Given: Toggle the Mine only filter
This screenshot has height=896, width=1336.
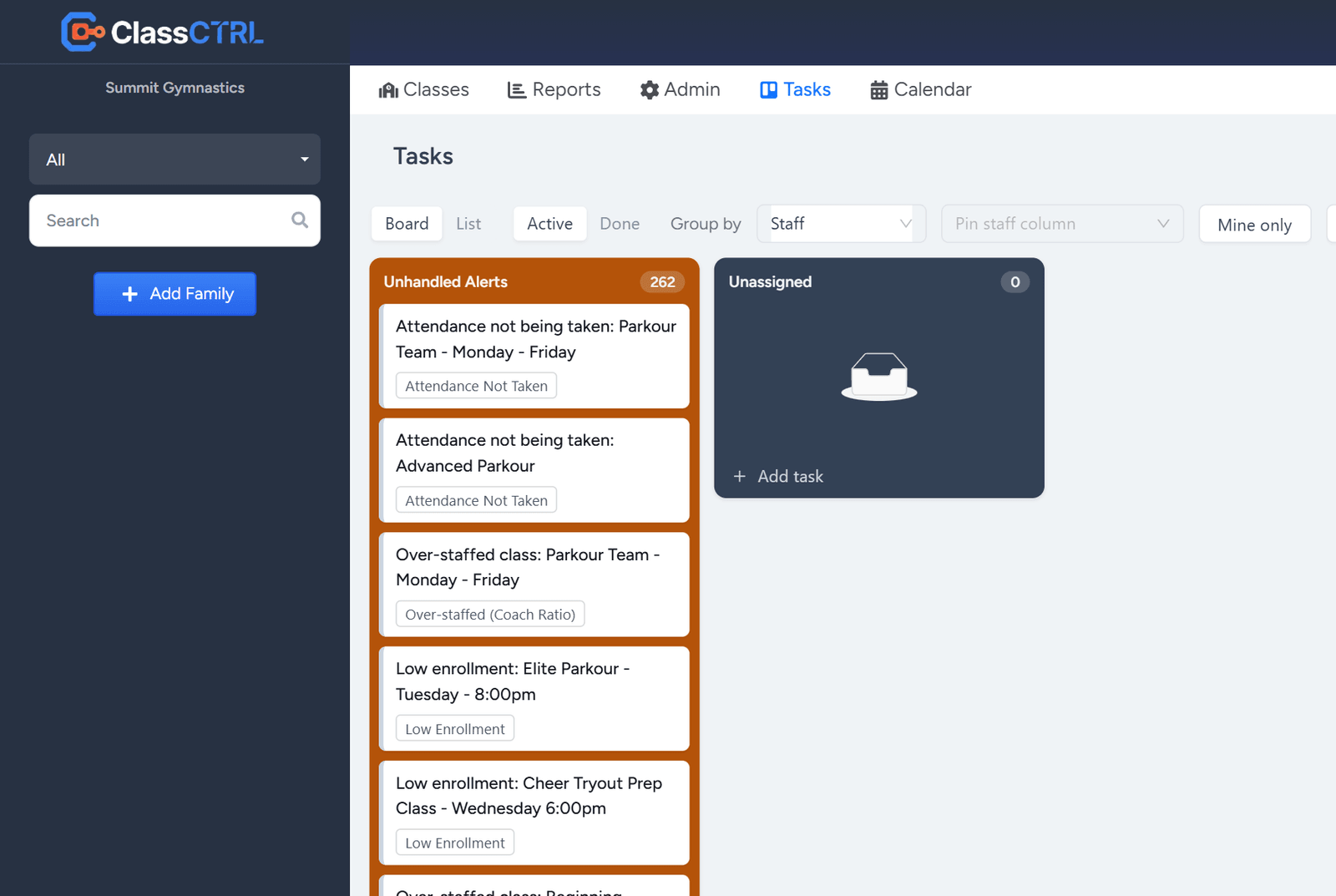Looking at the screenshot, I should point(1254,224).
